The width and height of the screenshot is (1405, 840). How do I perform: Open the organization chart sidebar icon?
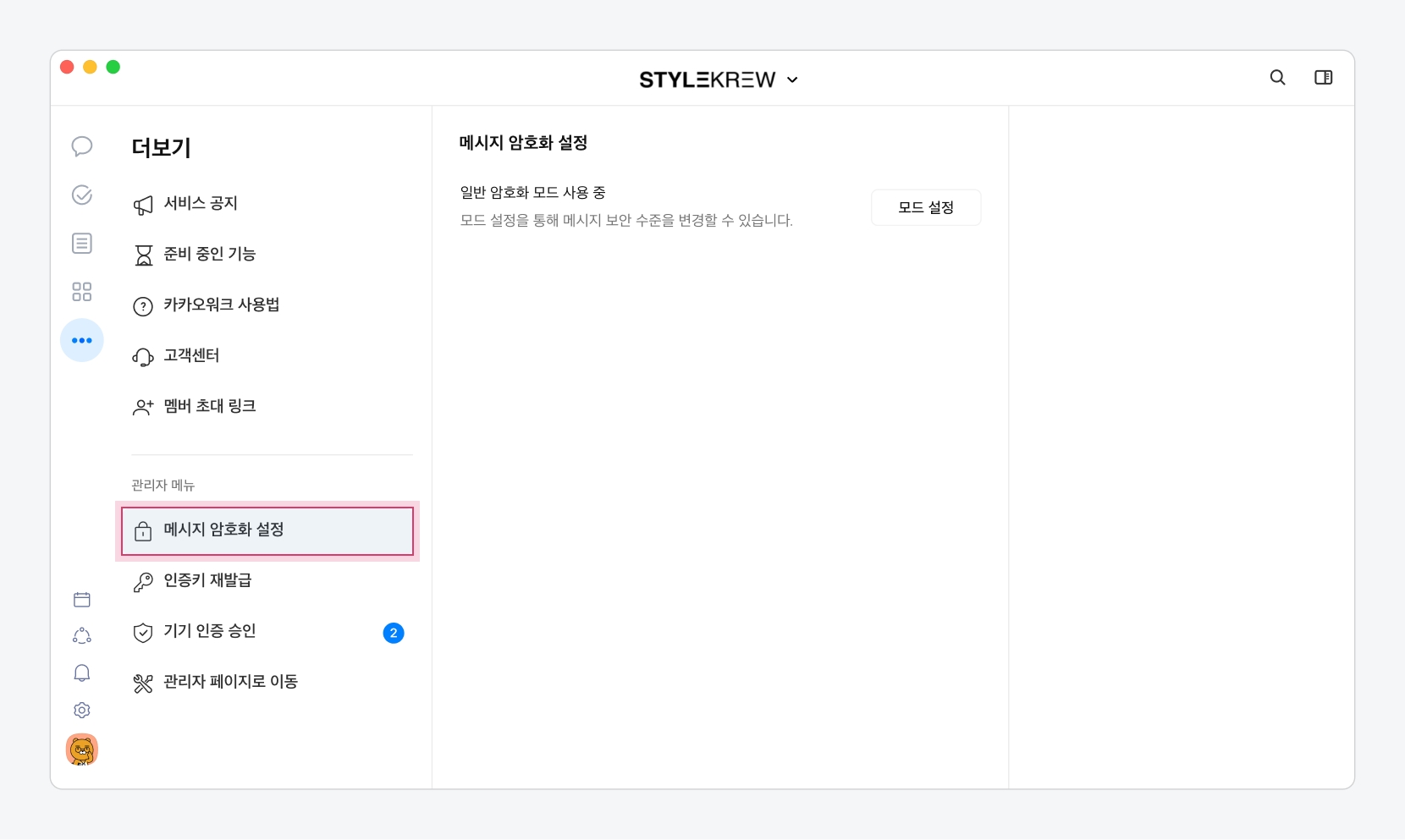coord(82,636)
